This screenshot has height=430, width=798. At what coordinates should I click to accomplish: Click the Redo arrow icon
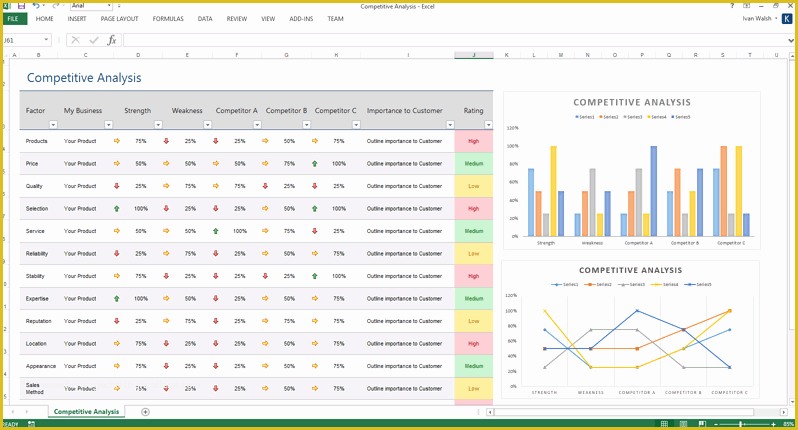[x=55, y=6]
